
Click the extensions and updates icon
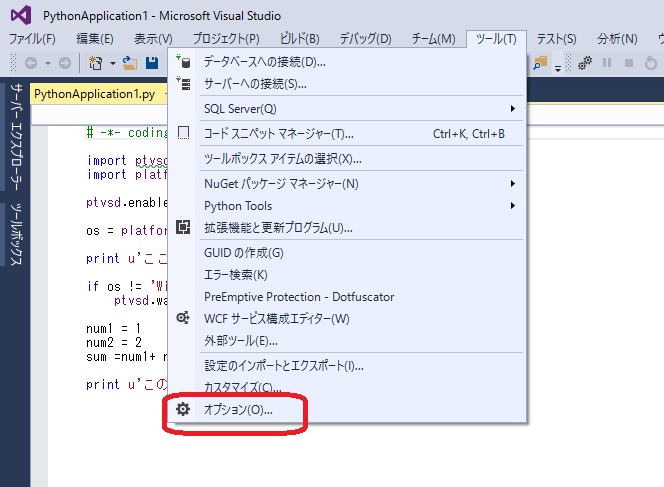point(183,227)
